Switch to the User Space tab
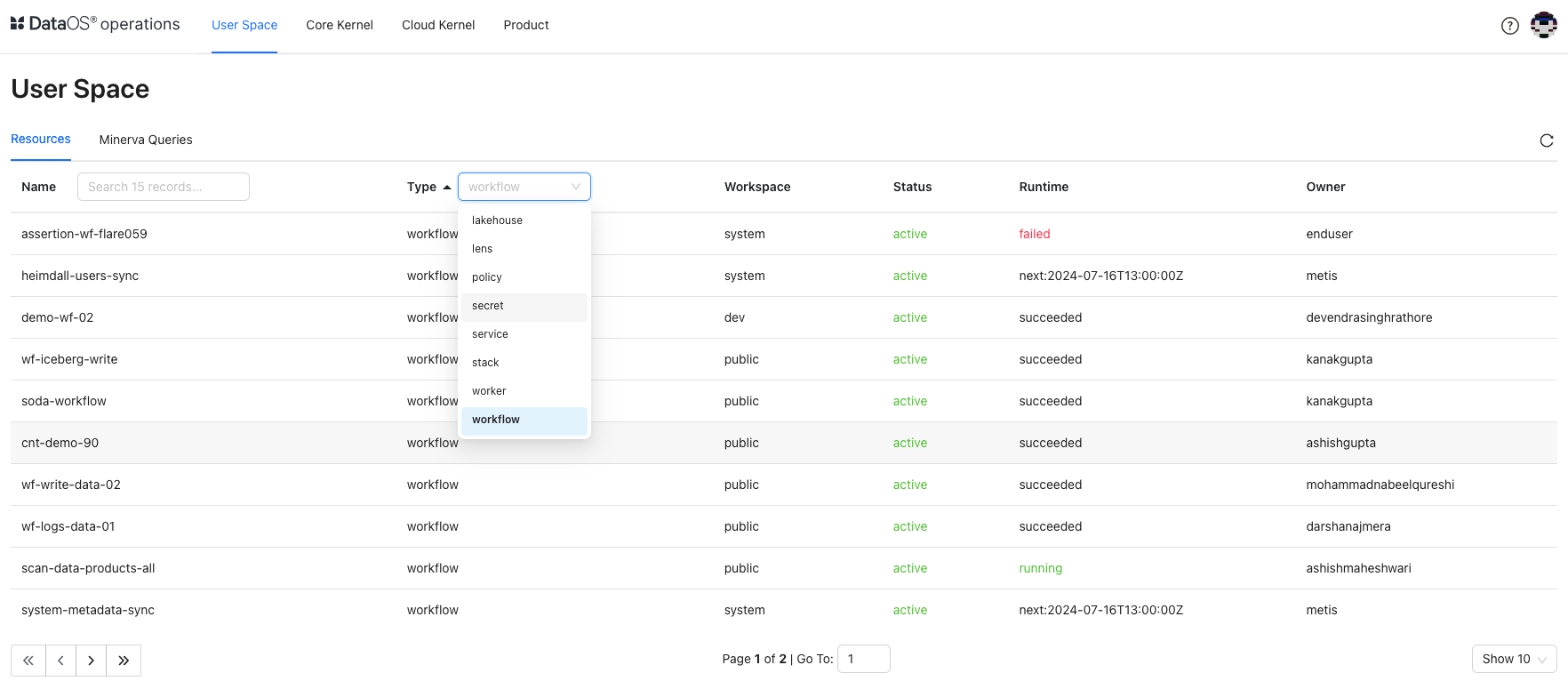1568x689 pixels. tap(244, 25)
